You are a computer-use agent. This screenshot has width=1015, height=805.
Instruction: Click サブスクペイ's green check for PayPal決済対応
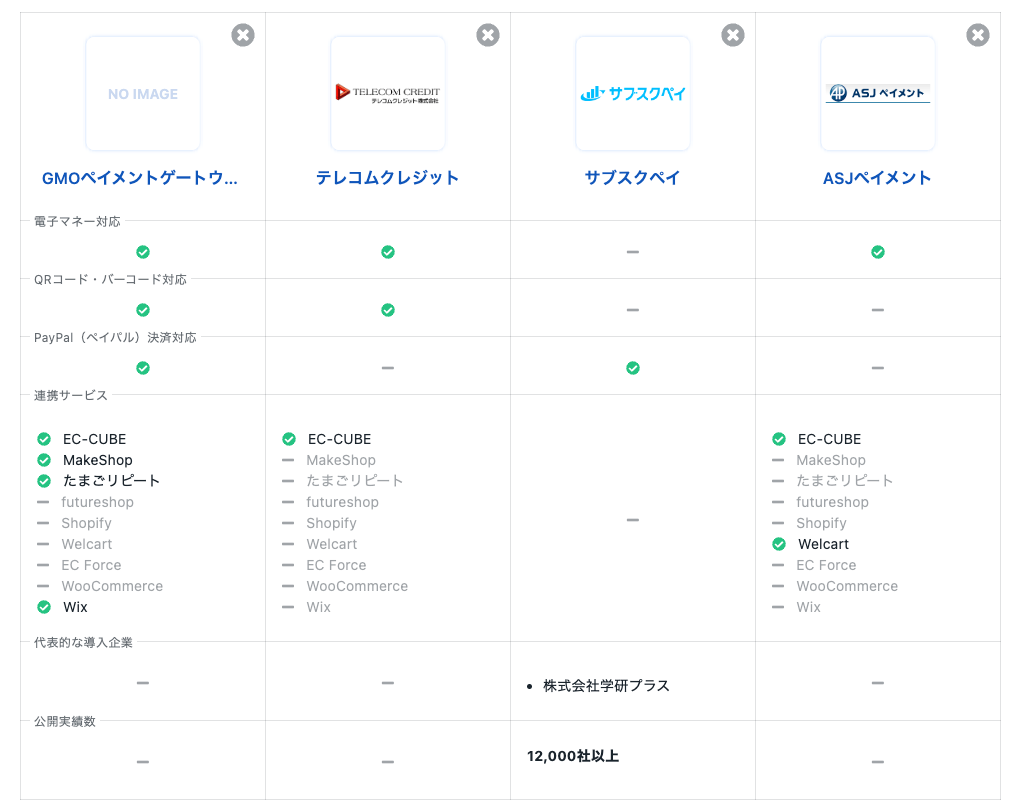pos(633,368)
